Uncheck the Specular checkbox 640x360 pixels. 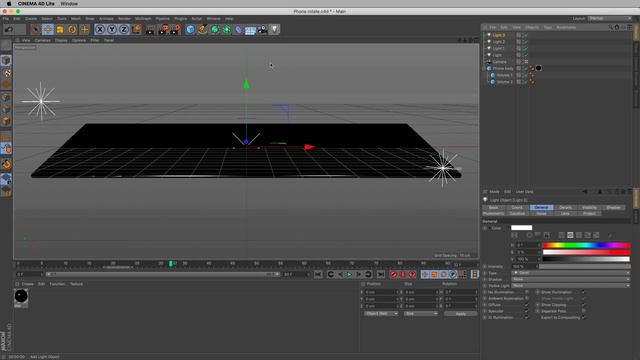coord(527,311)
